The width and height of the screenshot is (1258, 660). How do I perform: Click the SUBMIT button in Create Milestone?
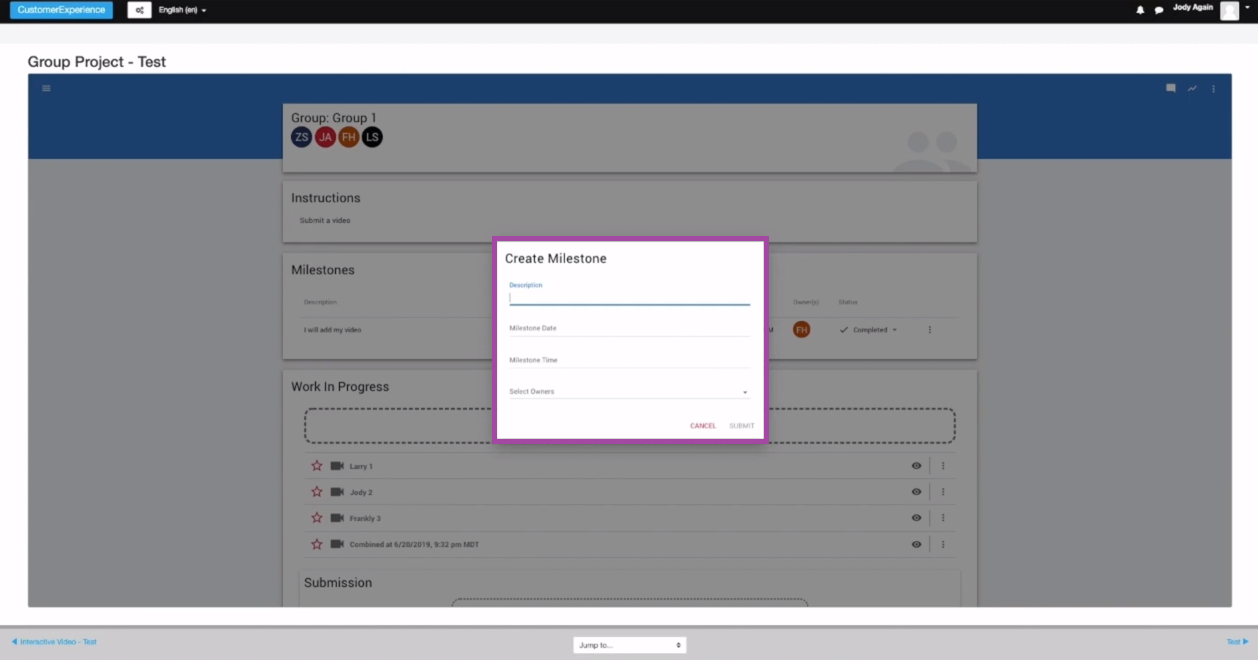point(742,426)
